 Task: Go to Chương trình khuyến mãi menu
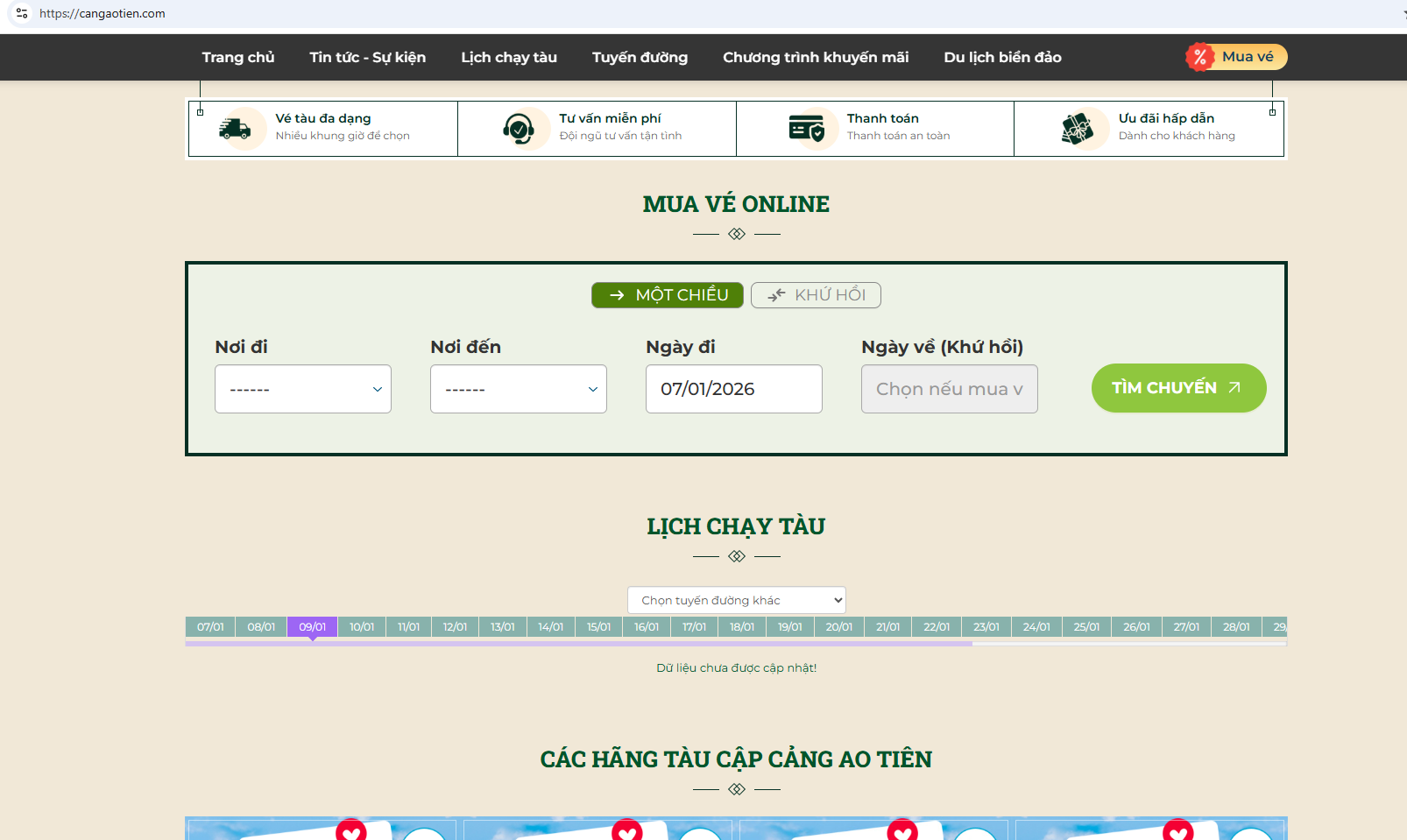coord(816,57)
